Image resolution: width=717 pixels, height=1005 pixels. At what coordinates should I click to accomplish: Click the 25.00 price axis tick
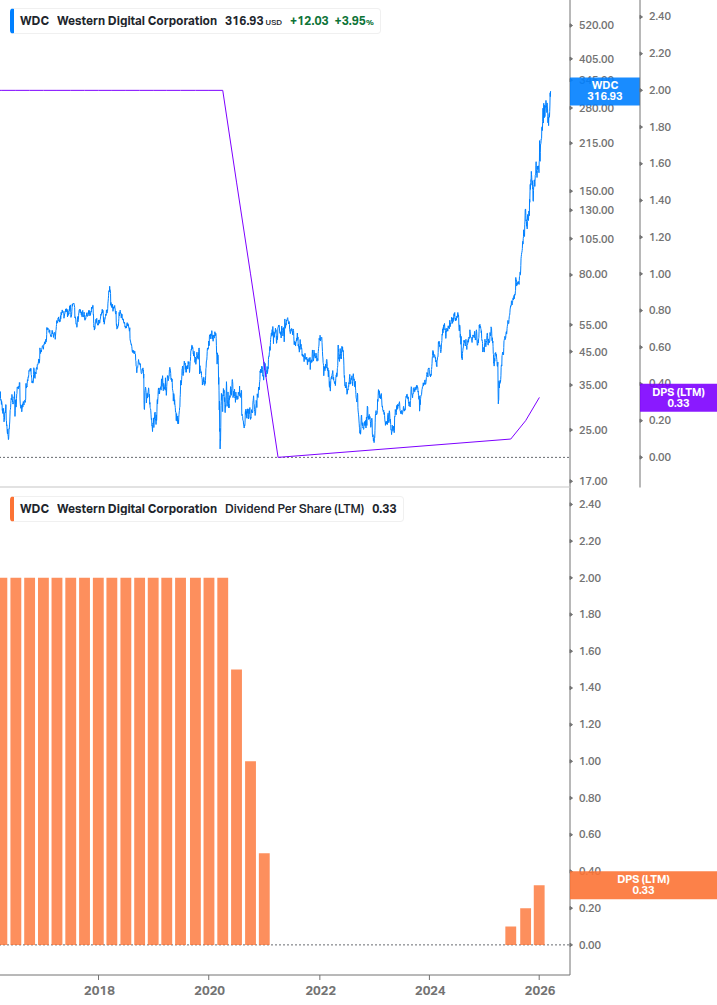[x=593, y=431]
